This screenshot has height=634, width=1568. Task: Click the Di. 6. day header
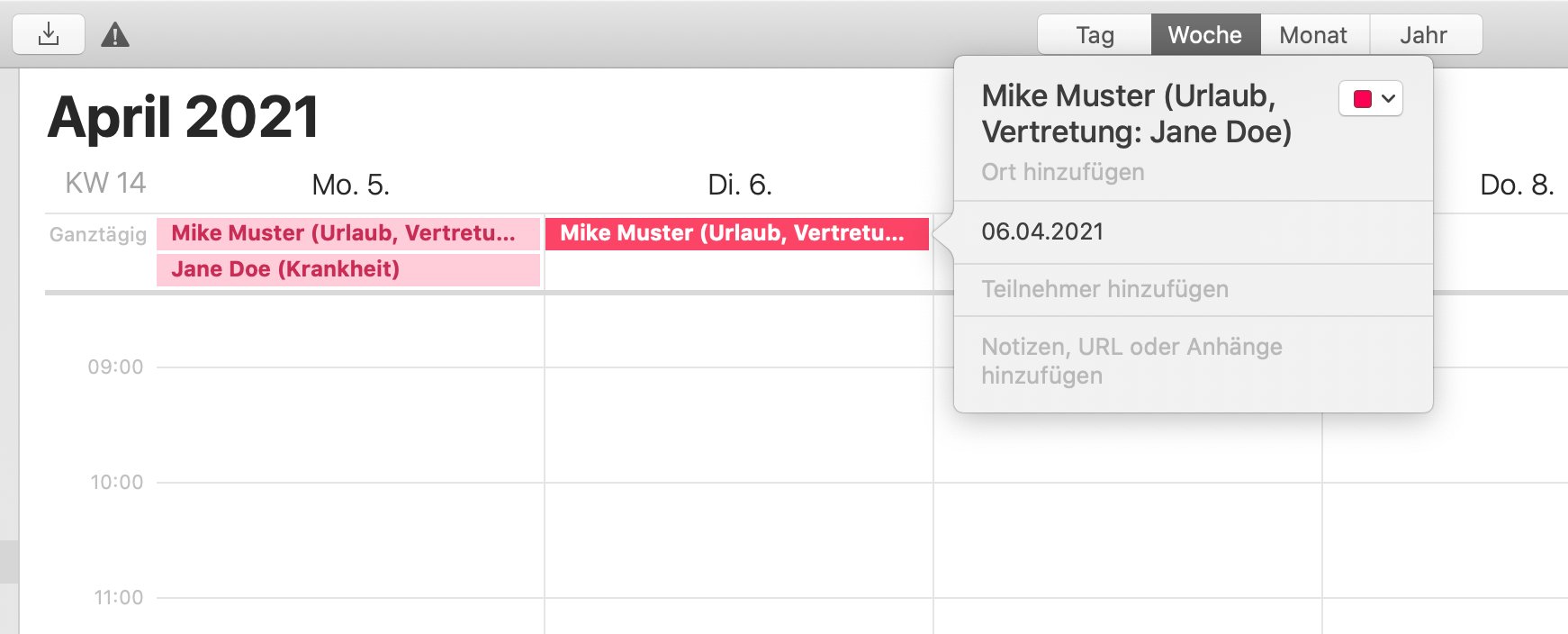point(740,185)
